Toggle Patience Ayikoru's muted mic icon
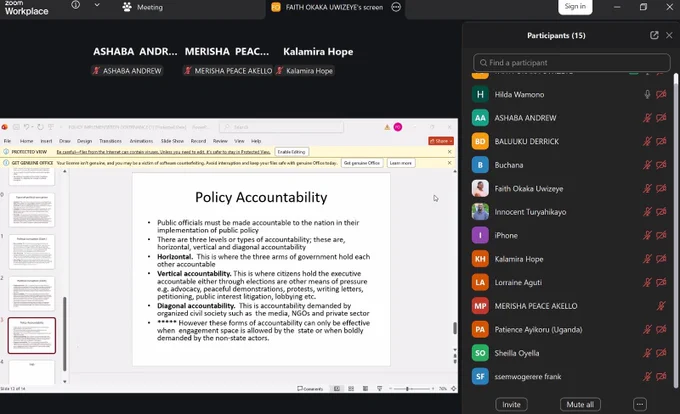Screen dimensions: 680x414 647,329
